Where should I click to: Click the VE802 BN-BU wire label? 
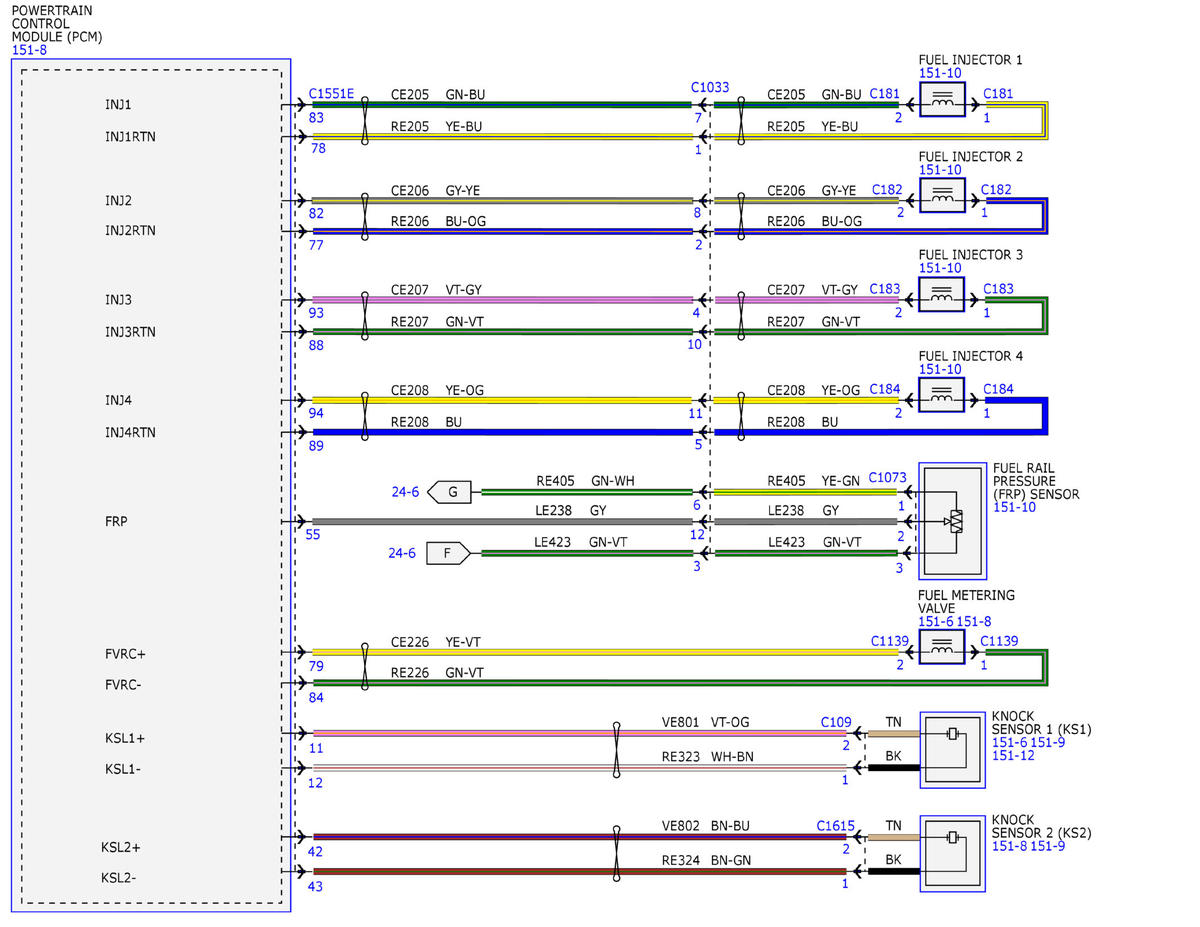coord(705,826)
